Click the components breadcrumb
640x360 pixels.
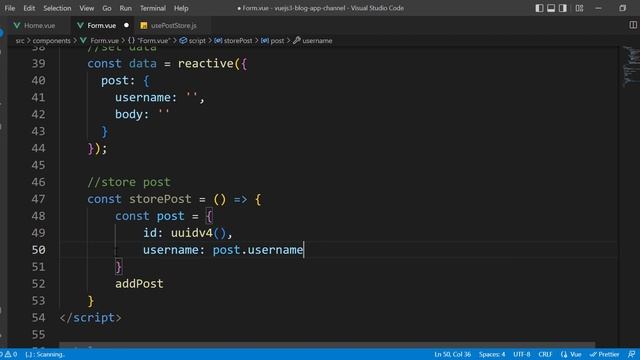click(x=51, y=40)
